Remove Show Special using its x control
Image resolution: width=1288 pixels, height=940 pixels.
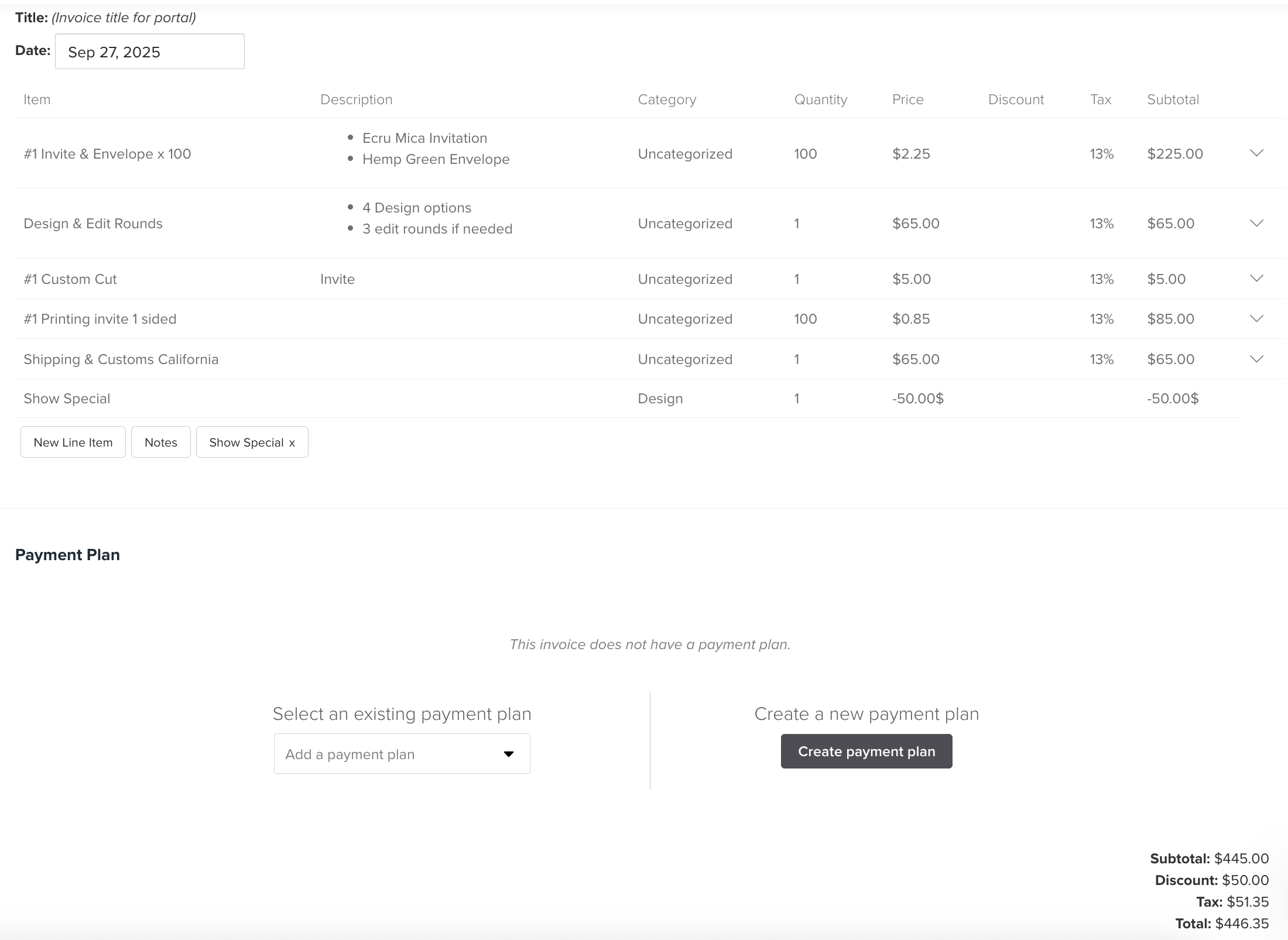click(x=293, y=443)
